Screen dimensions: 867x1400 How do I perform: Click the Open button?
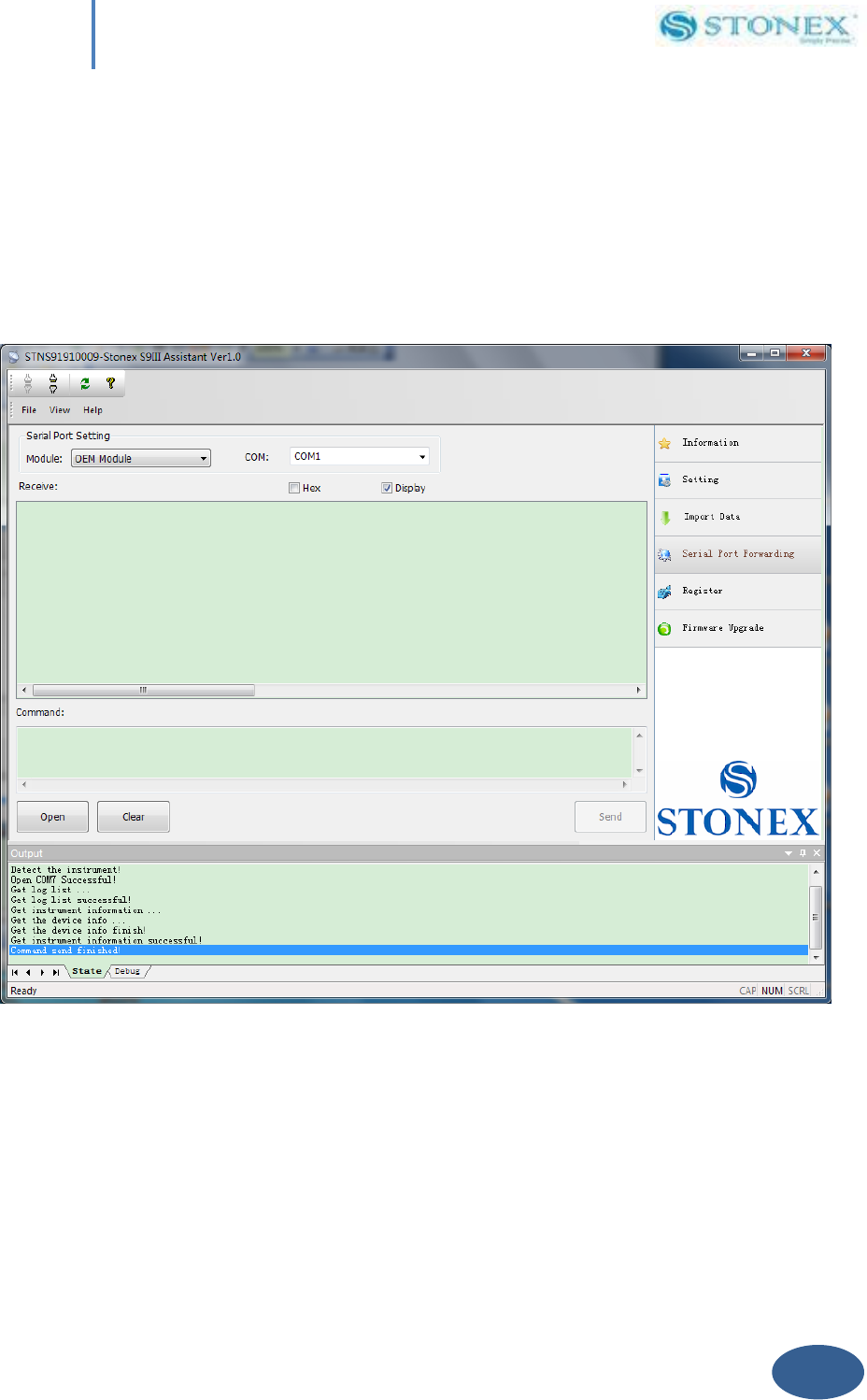(x=52, y=817)
